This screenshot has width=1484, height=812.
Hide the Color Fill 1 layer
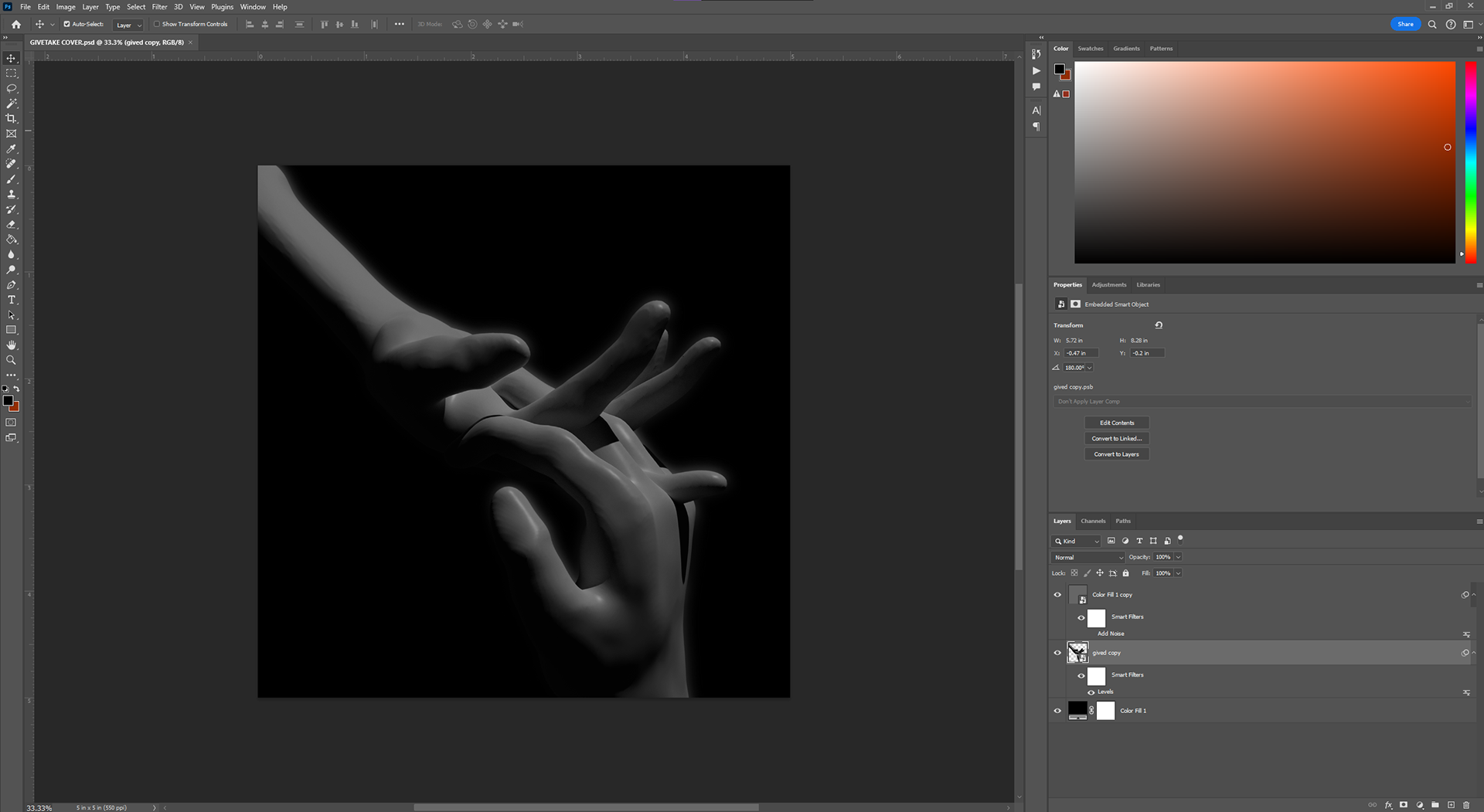(x=1057, y=711)
